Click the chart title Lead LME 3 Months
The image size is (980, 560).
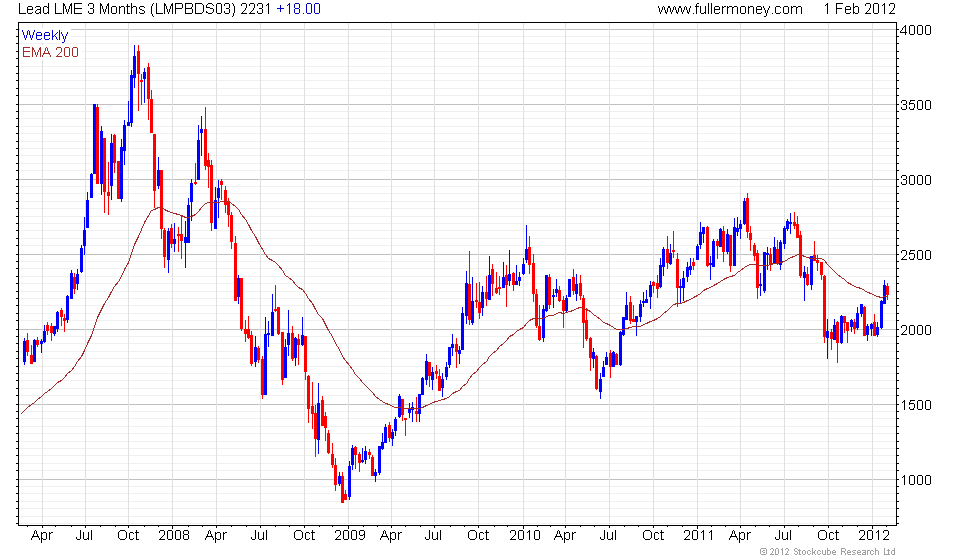pos(81,9)
